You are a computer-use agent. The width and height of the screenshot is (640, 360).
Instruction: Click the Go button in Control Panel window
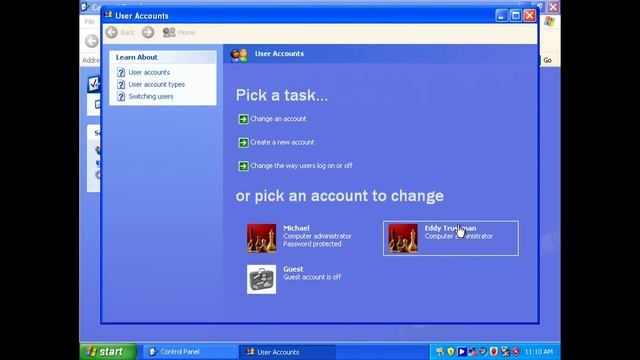[x=547, y=60]
